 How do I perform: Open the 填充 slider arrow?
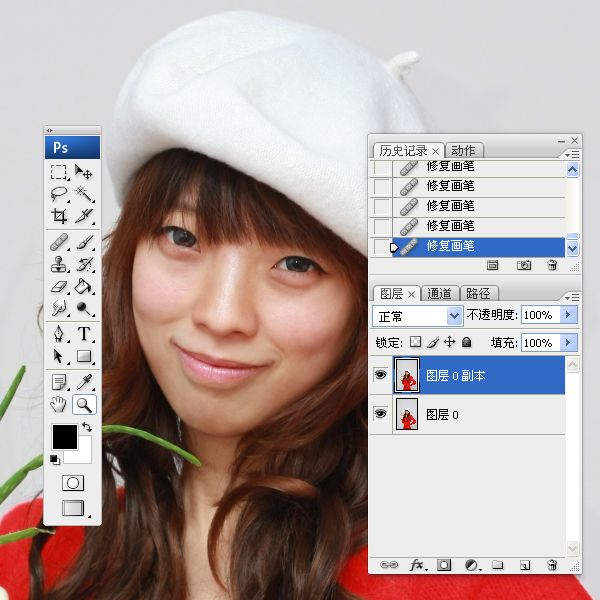click(568, 342)
